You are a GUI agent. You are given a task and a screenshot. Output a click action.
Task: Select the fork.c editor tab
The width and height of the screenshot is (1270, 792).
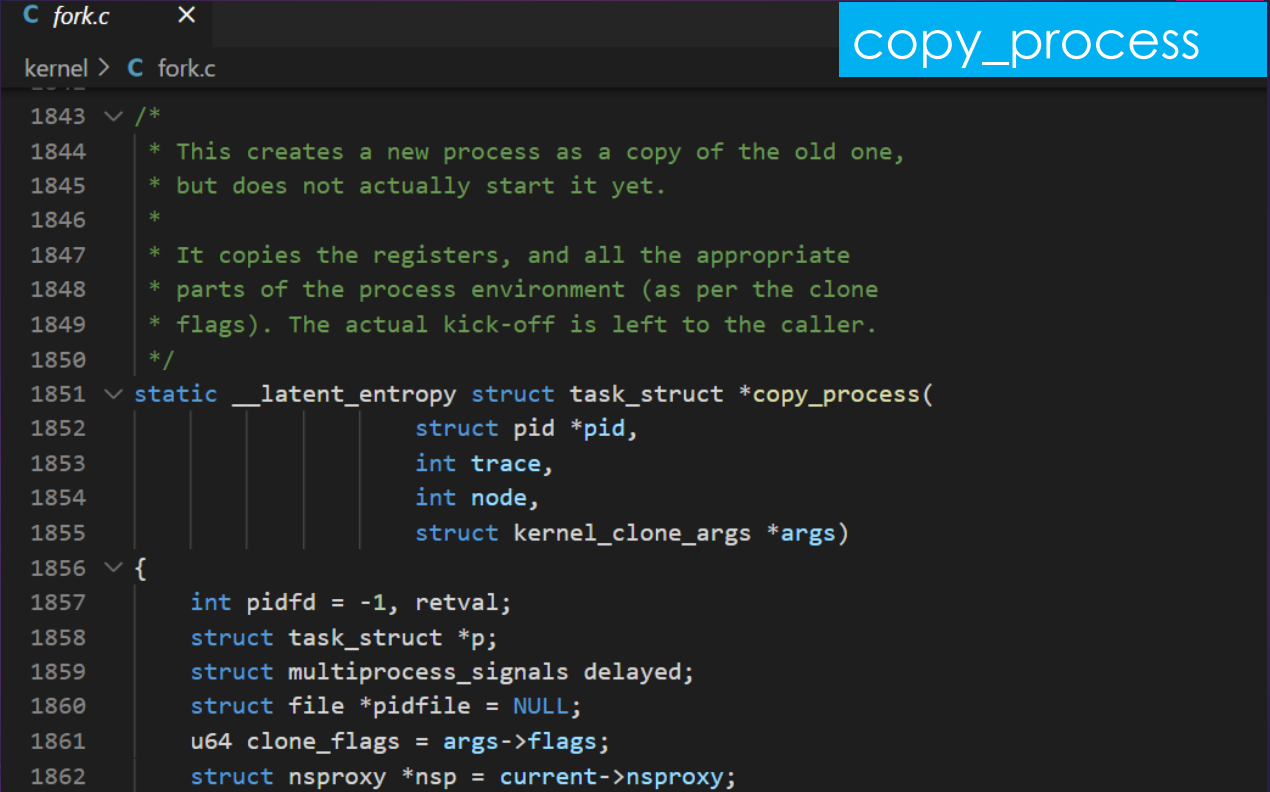[82, 17]
